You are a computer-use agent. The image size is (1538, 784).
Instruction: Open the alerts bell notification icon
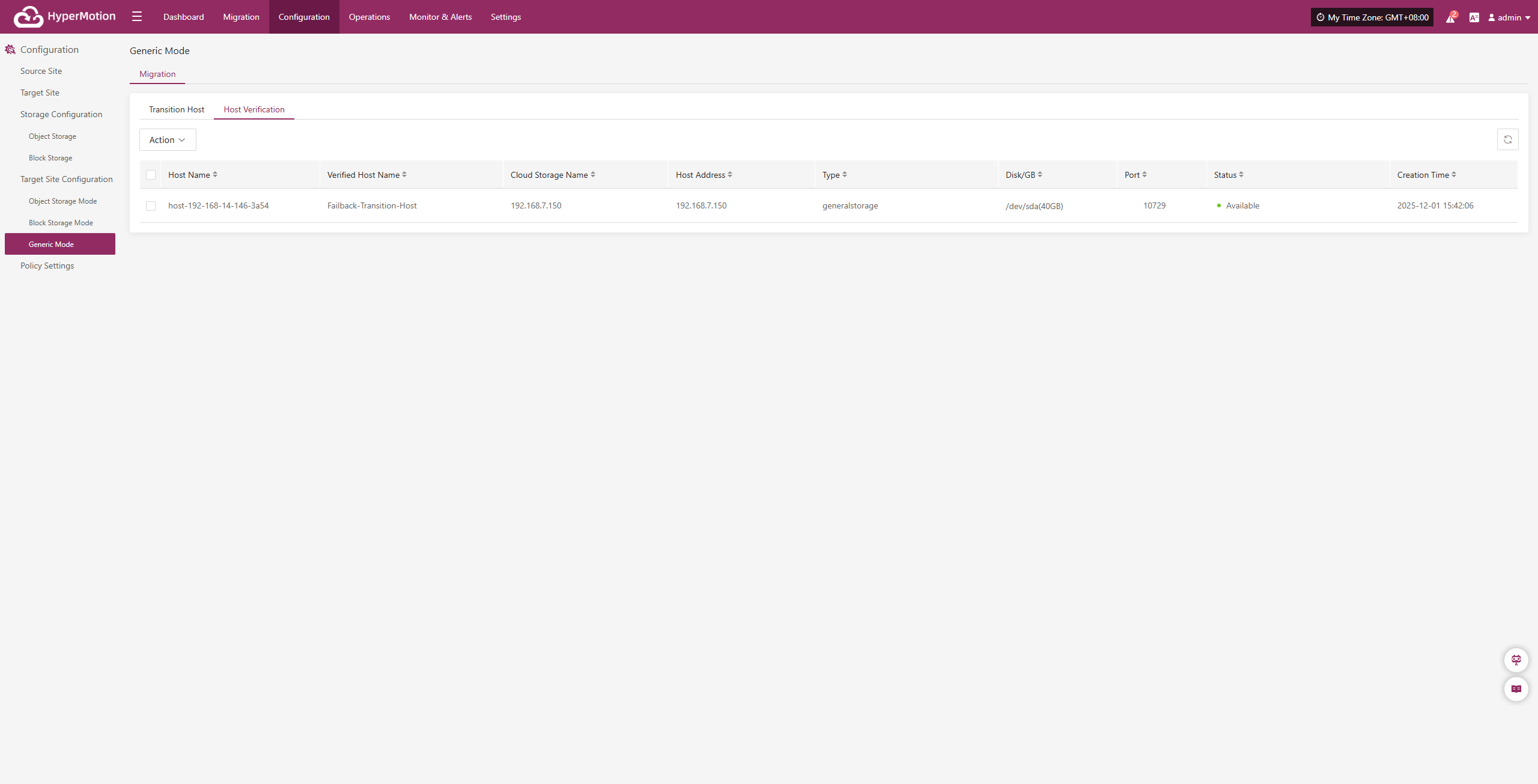[x=1450, y=18]
